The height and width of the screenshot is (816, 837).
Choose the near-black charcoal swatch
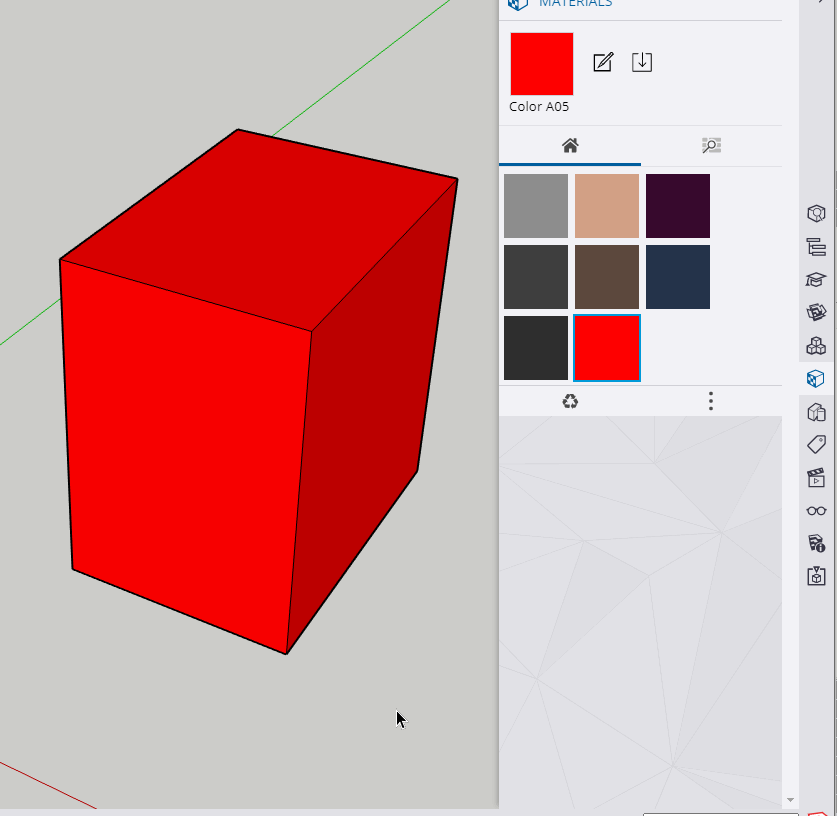point(536,348)
